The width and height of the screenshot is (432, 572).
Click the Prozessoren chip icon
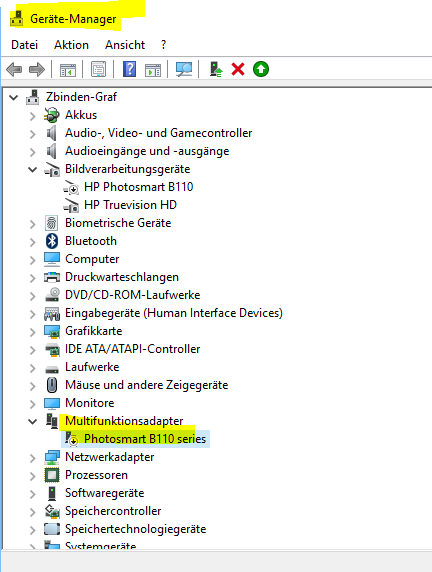[x=52, y=475]
